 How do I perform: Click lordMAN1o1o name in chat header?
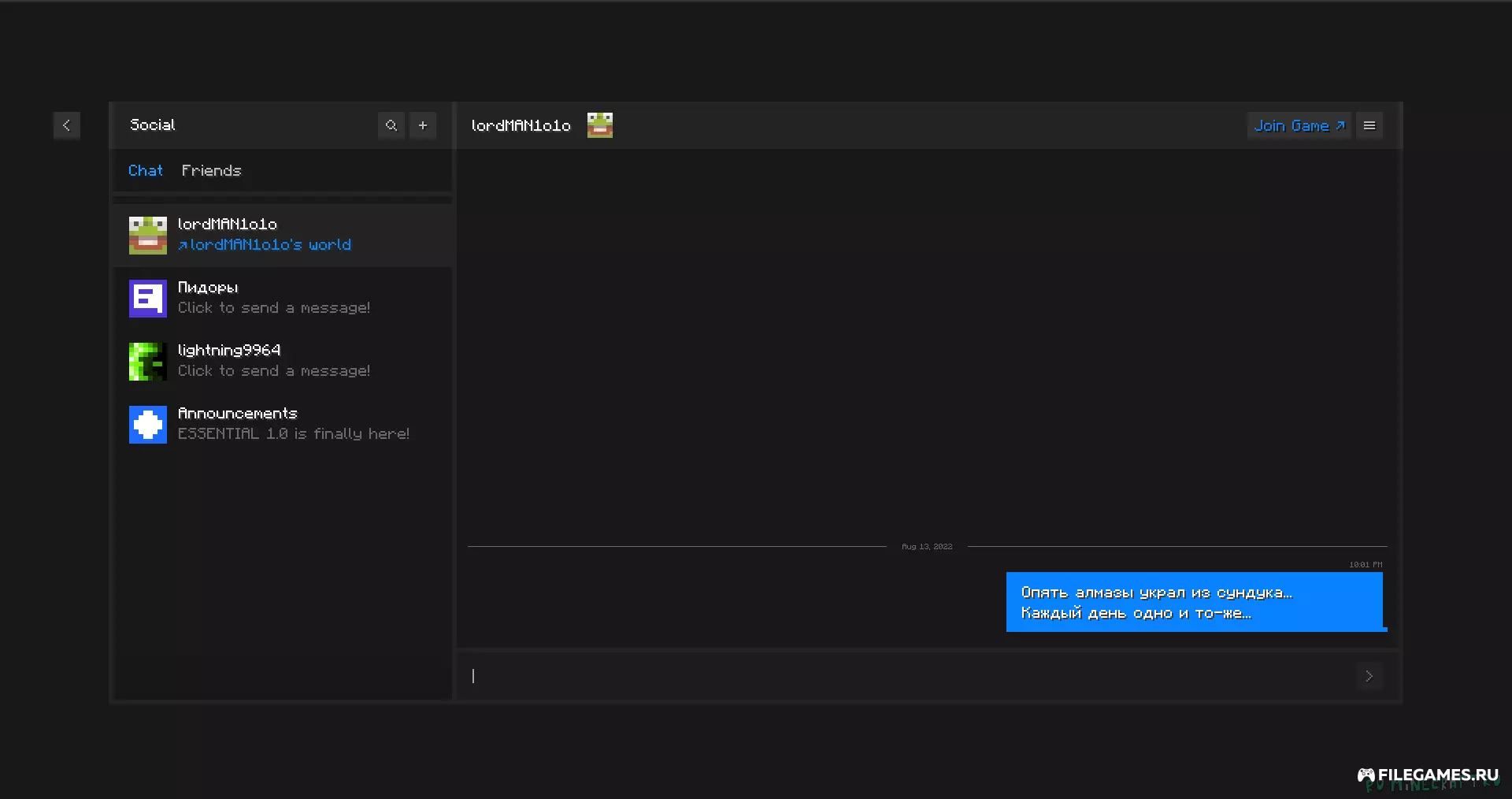521,126
